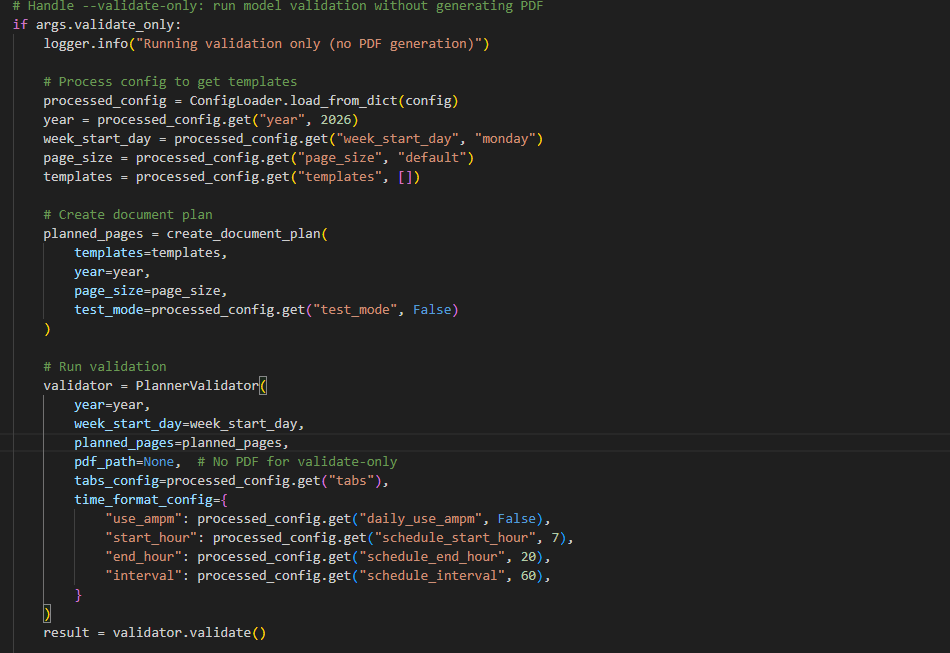
Task: Click the pdf_path=None argument
Action: point(124,462)
